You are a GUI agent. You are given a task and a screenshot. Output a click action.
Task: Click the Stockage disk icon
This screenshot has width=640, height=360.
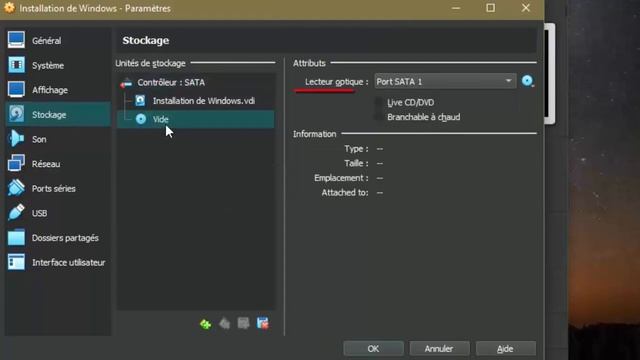tap(16, 114)
